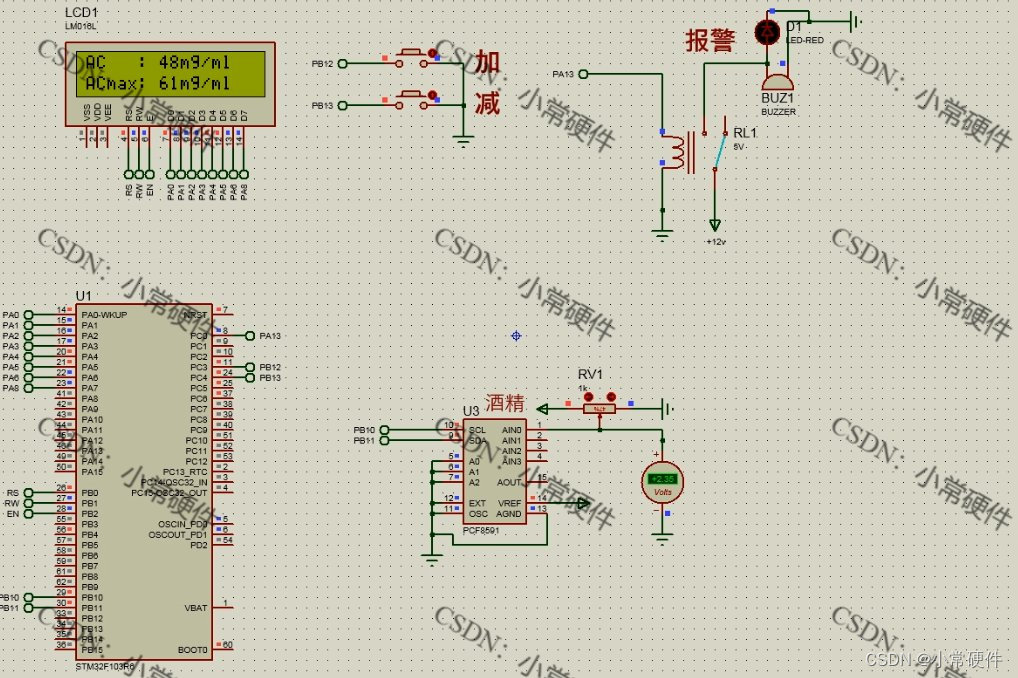Click the BOOT0 pin label on U1
This screenshot has height=678, width=1018.
(193, 649)
